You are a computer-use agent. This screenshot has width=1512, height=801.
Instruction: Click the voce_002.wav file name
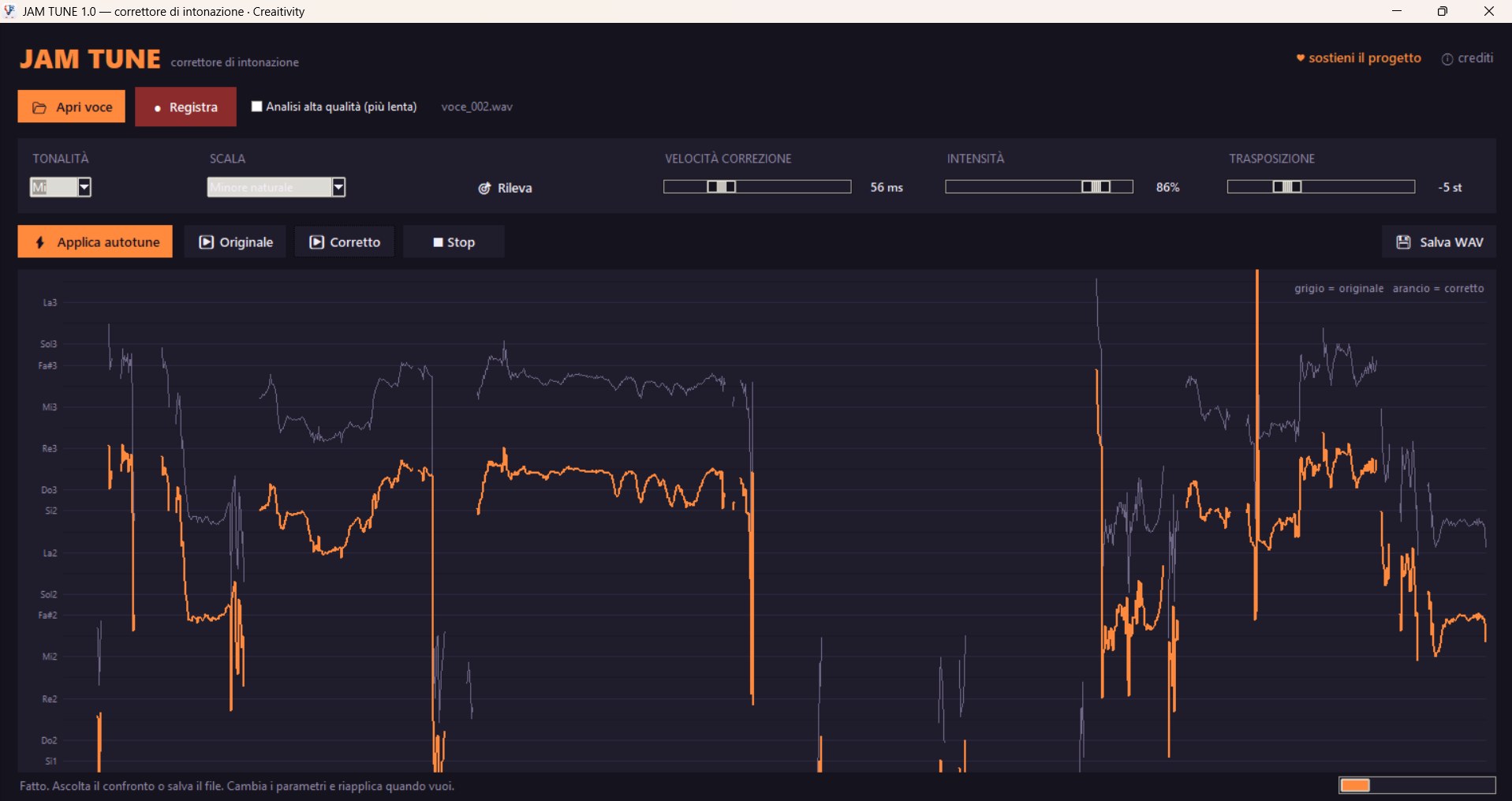pos(476,107)
